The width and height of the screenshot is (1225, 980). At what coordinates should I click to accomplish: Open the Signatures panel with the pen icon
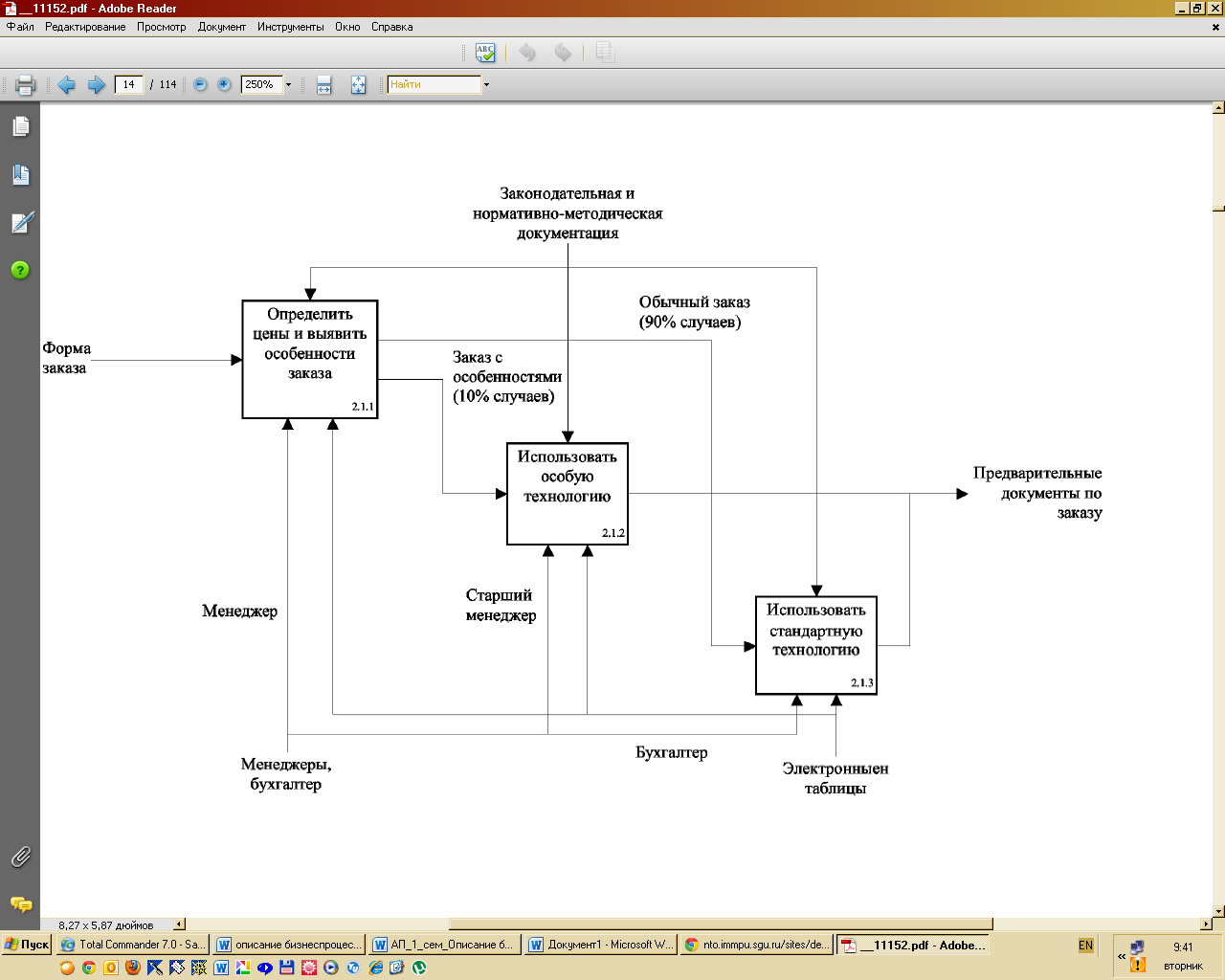pyautogui.click(x=21, y=222)
